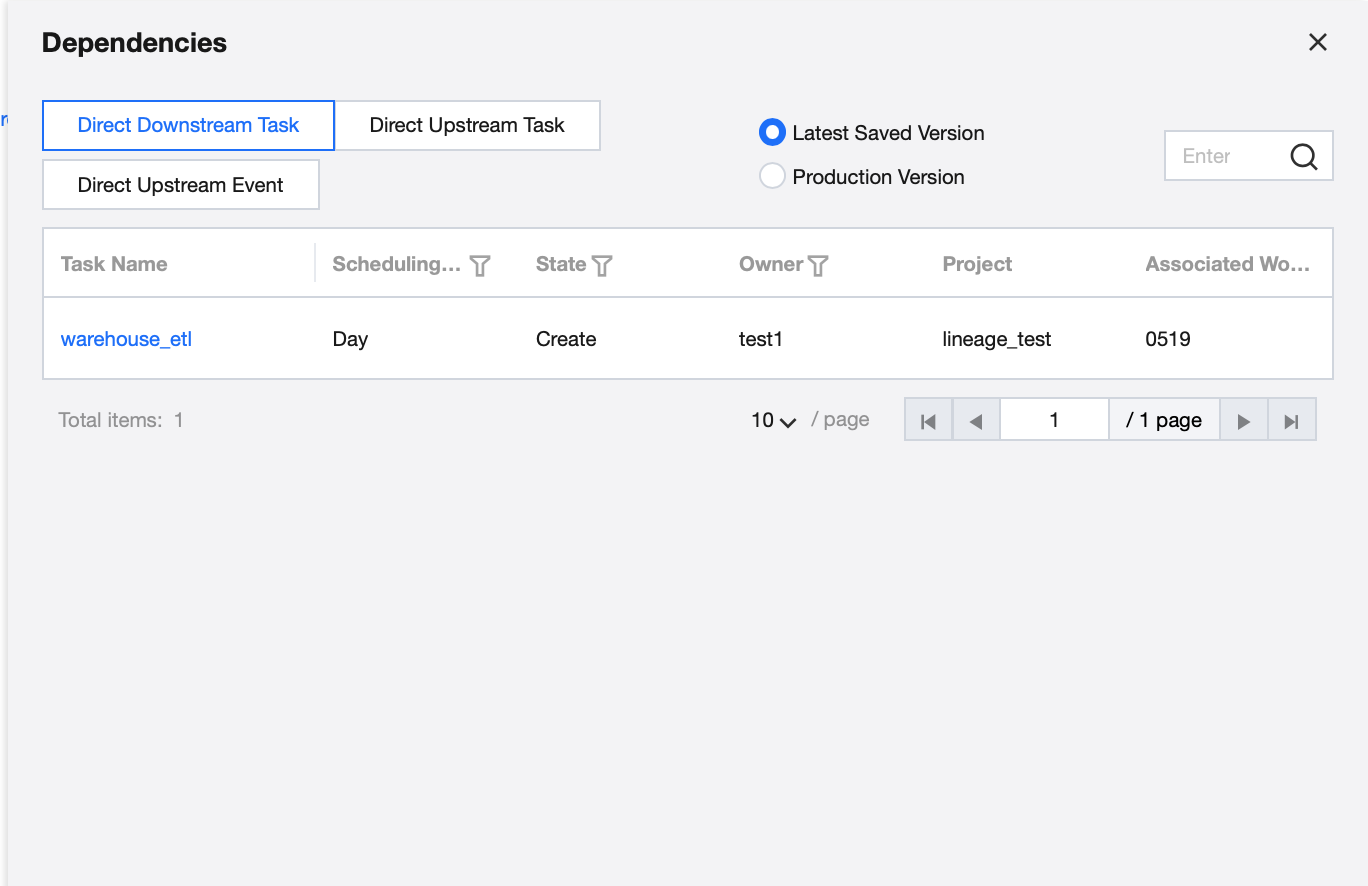The width and height of the screenshot is (1368, 886).
Task: Open the Owner column filter icon
Action: click(x=818, y=265)
